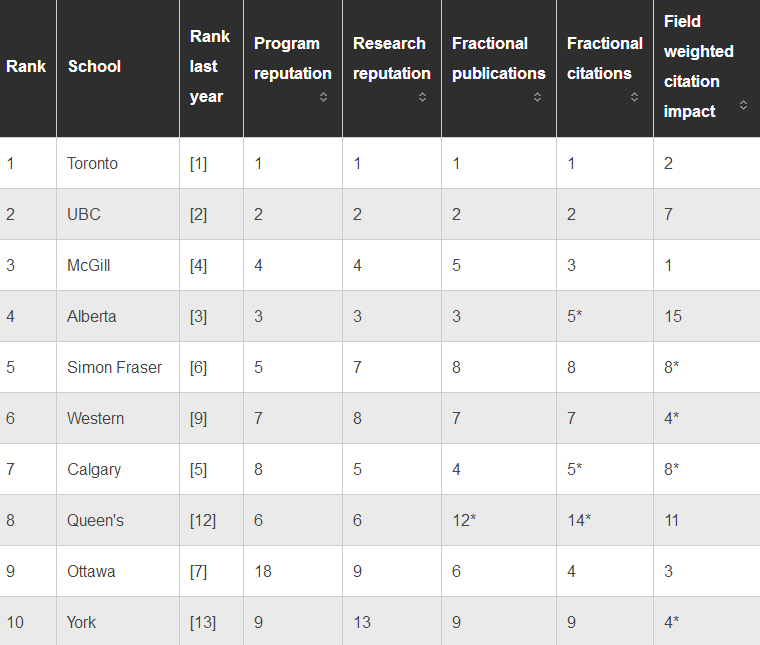Click the Rank column header
This screenshot has width=760, height=645.
click(28, 68)
